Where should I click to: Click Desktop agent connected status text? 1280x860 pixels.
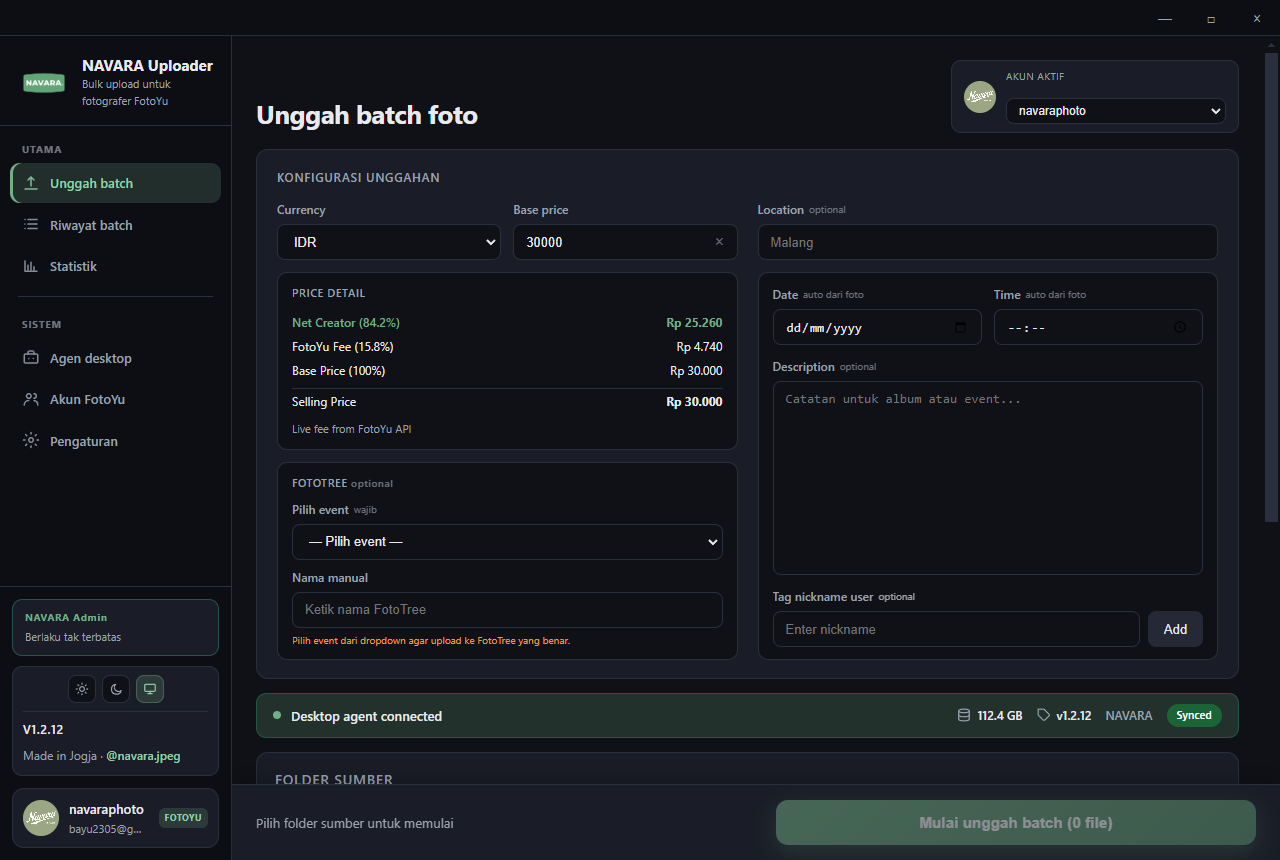tap(366, 716)
